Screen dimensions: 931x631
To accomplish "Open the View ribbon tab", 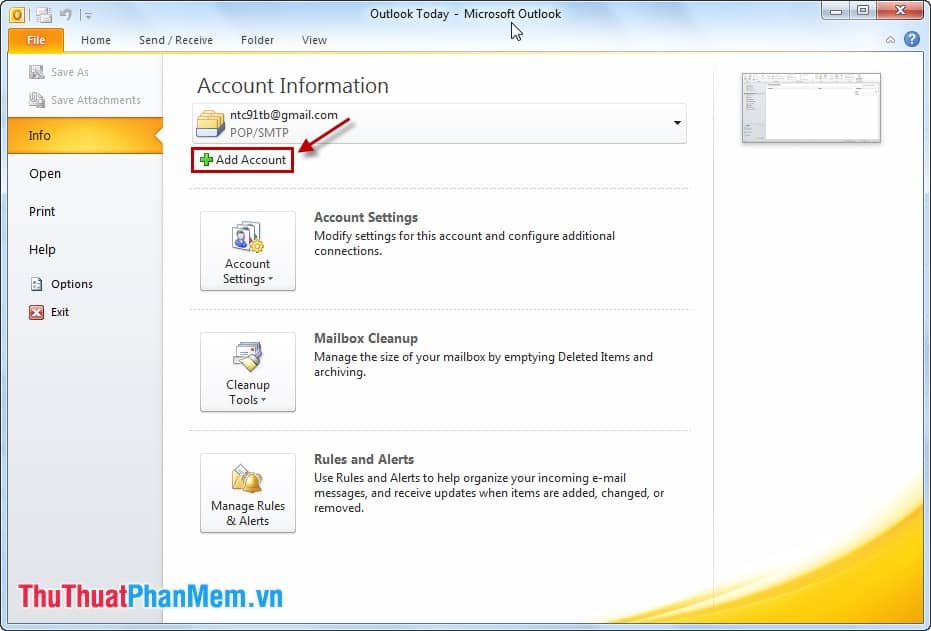I will pyautogui.click(x=314, y=40).
